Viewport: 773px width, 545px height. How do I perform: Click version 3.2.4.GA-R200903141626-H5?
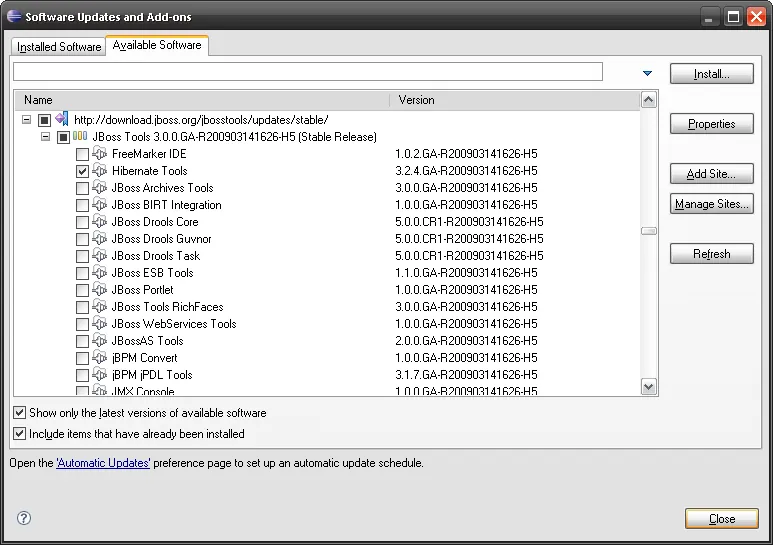point(466,170)
